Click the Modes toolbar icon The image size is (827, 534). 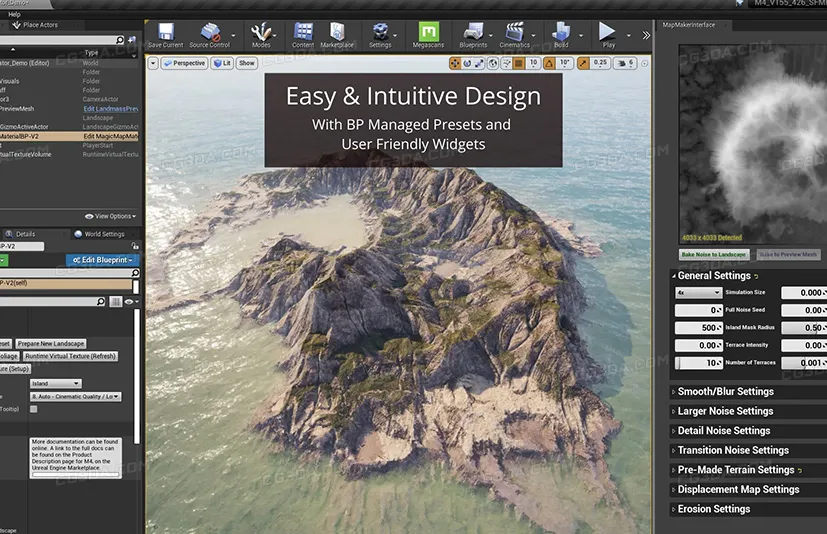[x=261, y=35]
